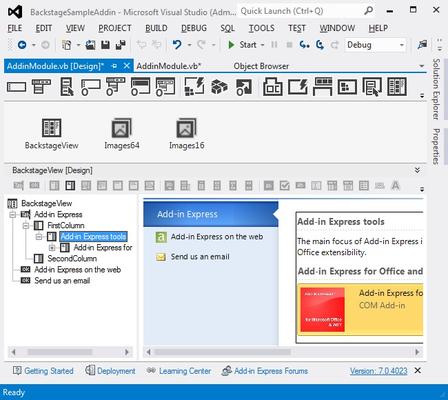Click the blue Undo arrow icon
Screen dimensions: 448x400
click(177, 44)
